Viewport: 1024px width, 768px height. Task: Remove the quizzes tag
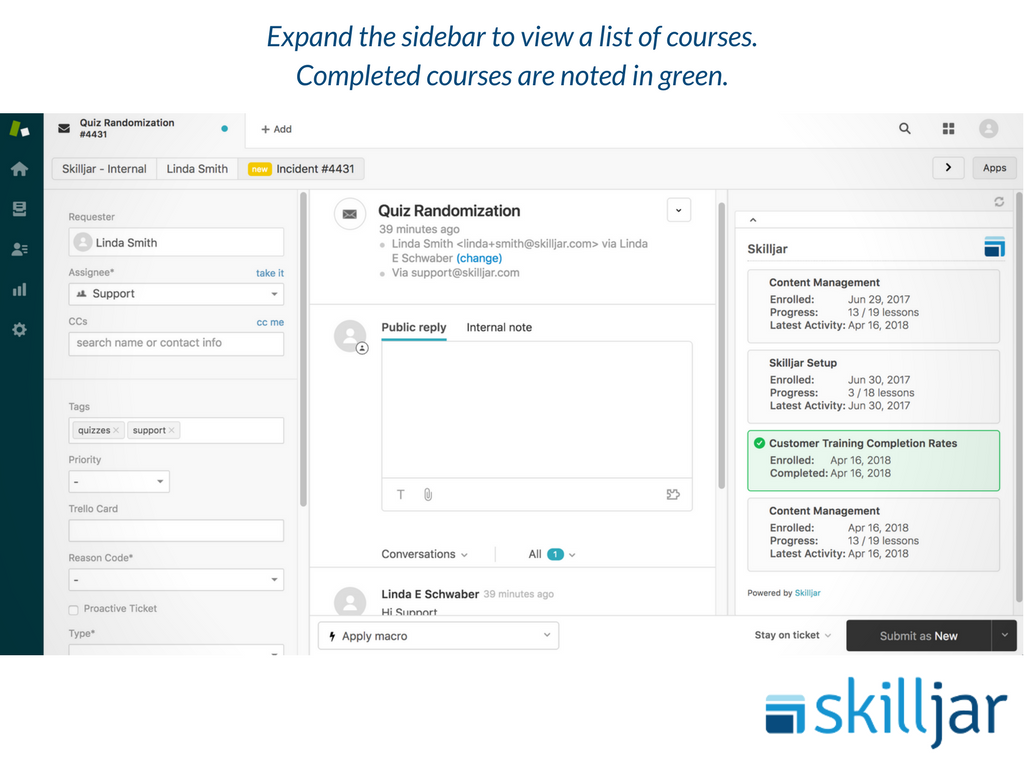click(116, 431)
